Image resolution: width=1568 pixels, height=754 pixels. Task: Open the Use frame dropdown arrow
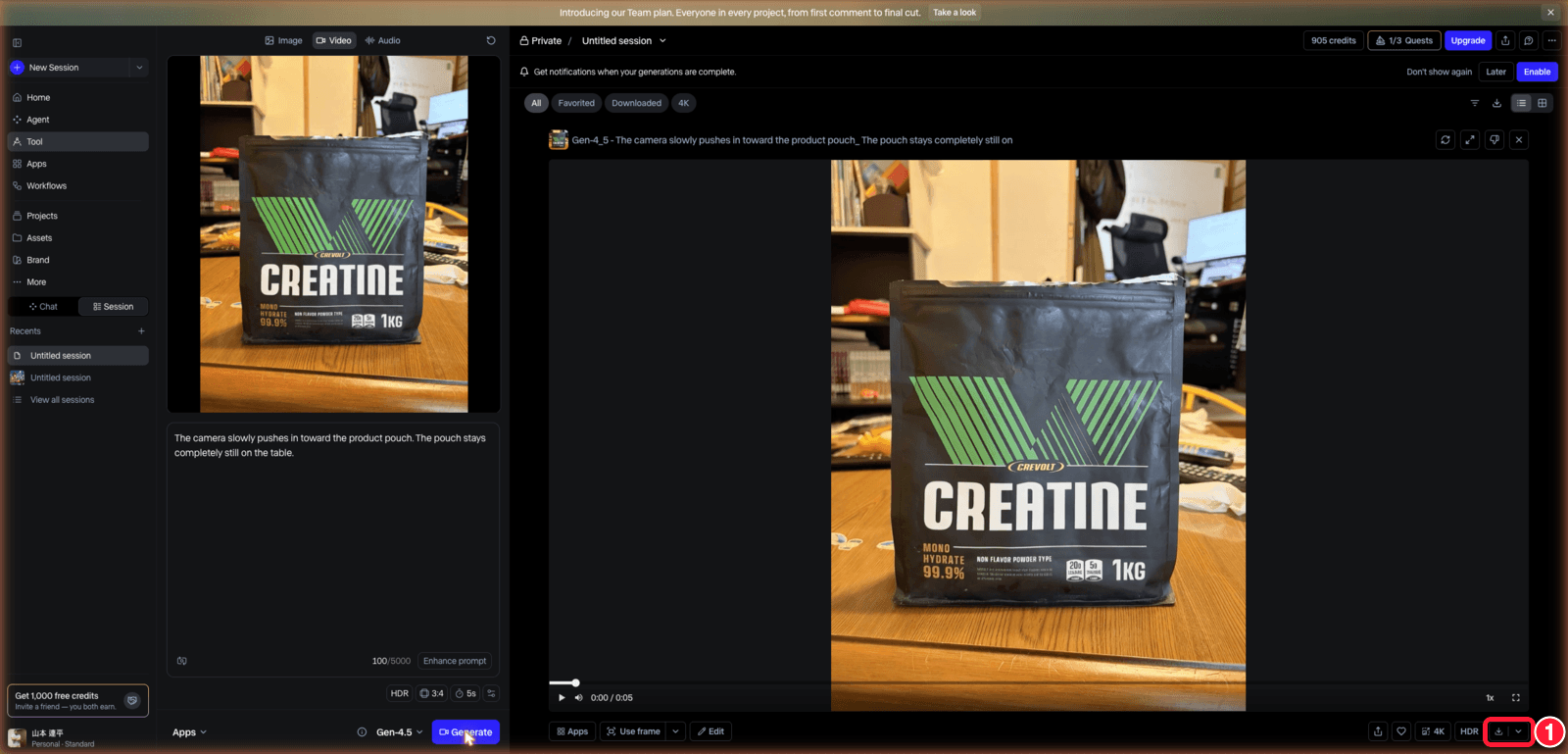(675, 731)
